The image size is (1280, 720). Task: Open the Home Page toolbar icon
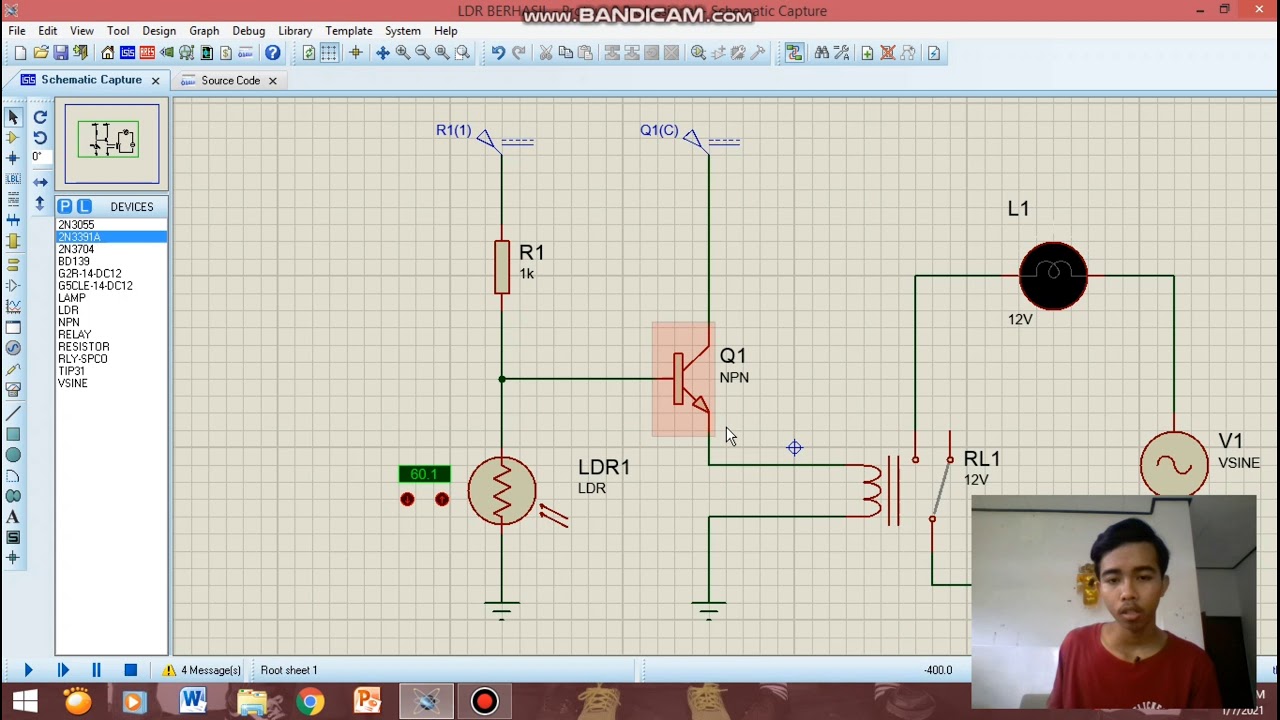pyautogui.click(x=108, y=53)
